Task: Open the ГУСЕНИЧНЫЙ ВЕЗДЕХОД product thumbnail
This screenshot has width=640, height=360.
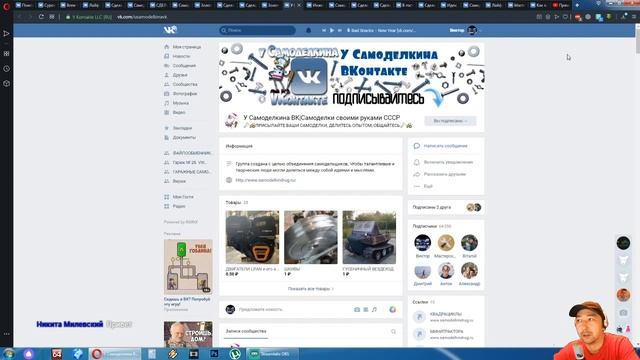Action: (369, 237)
